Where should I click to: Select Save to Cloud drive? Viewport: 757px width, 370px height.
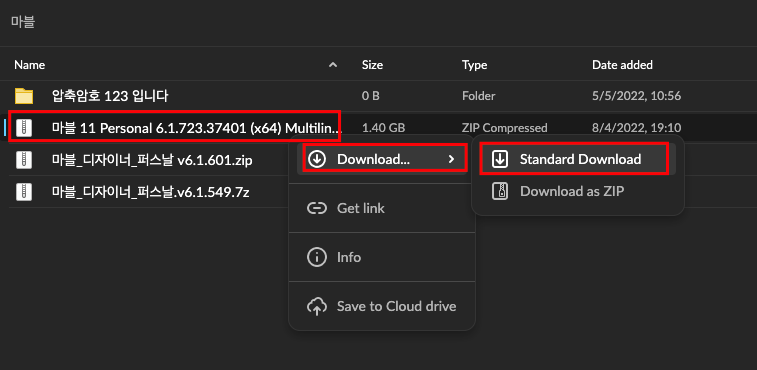pos(381,306)
